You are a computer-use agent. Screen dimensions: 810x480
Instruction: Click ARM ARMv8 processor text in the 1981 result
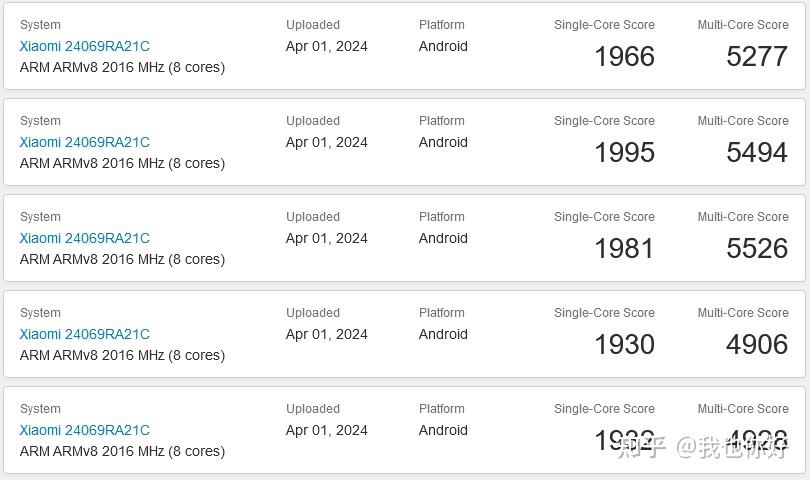(122, 259)
